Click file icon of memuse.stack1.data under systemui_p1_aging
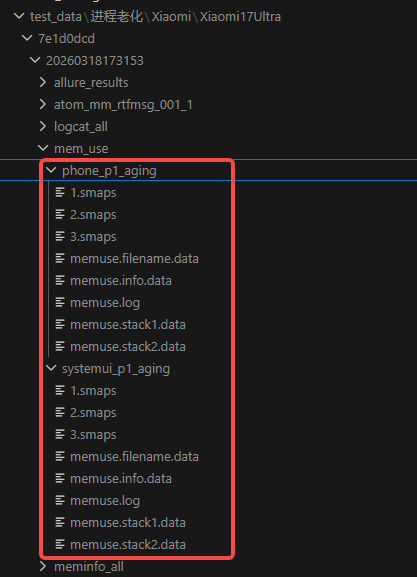 click(60, 522)
